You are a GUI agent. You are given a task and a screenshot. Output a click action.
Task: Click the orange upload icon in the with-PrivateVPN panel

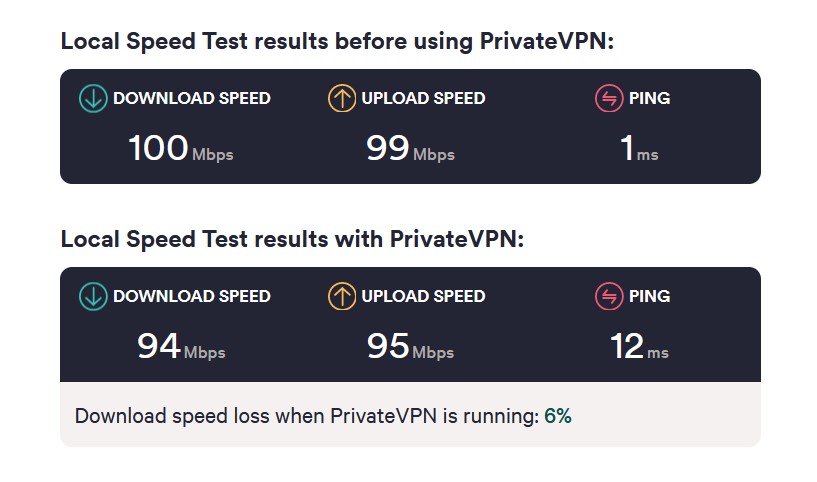[342, 296]
